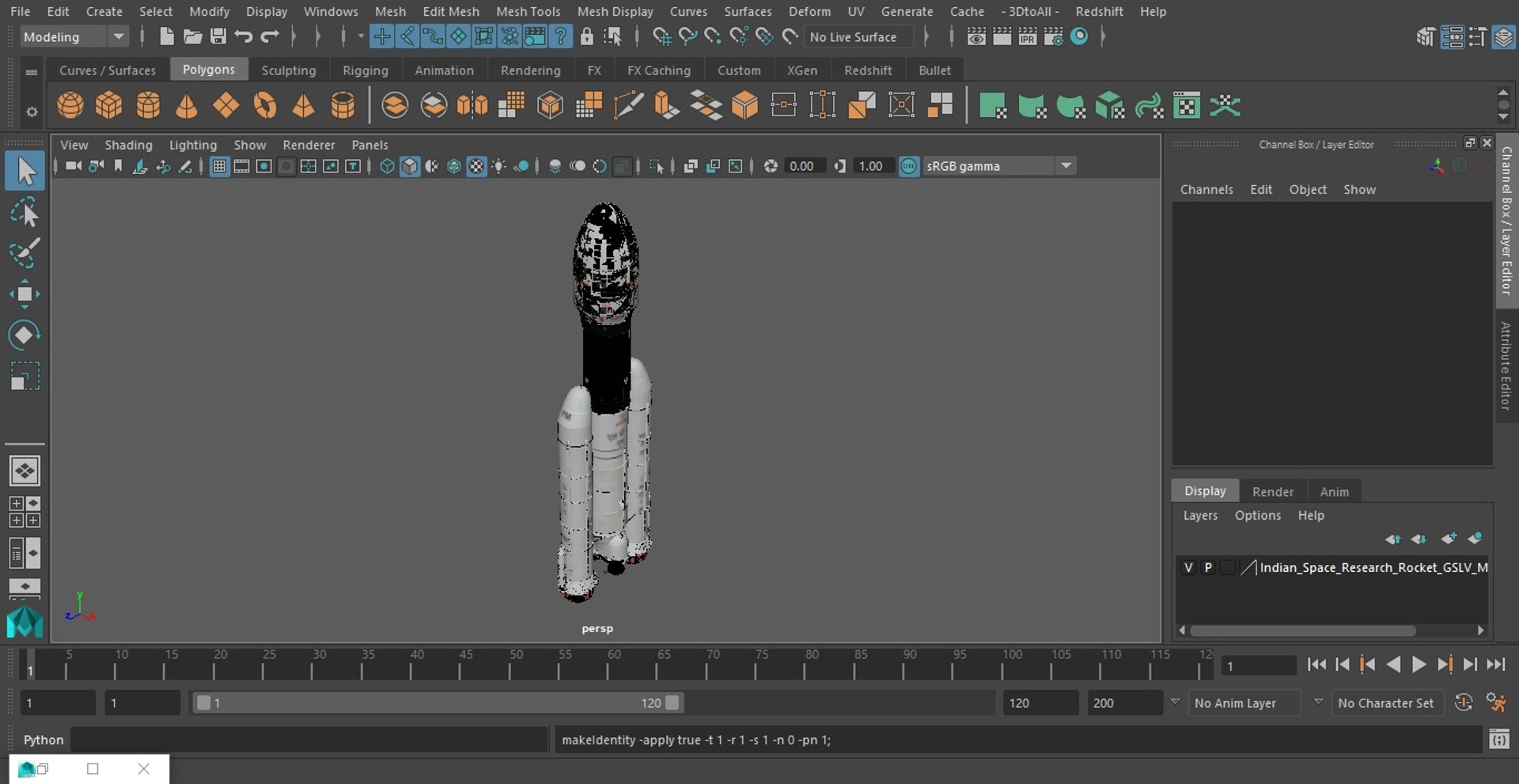Open viewport Panels menu
The width and height of the screenshot is (1519, 784).
pyautogui.click(x=369, y=145)
